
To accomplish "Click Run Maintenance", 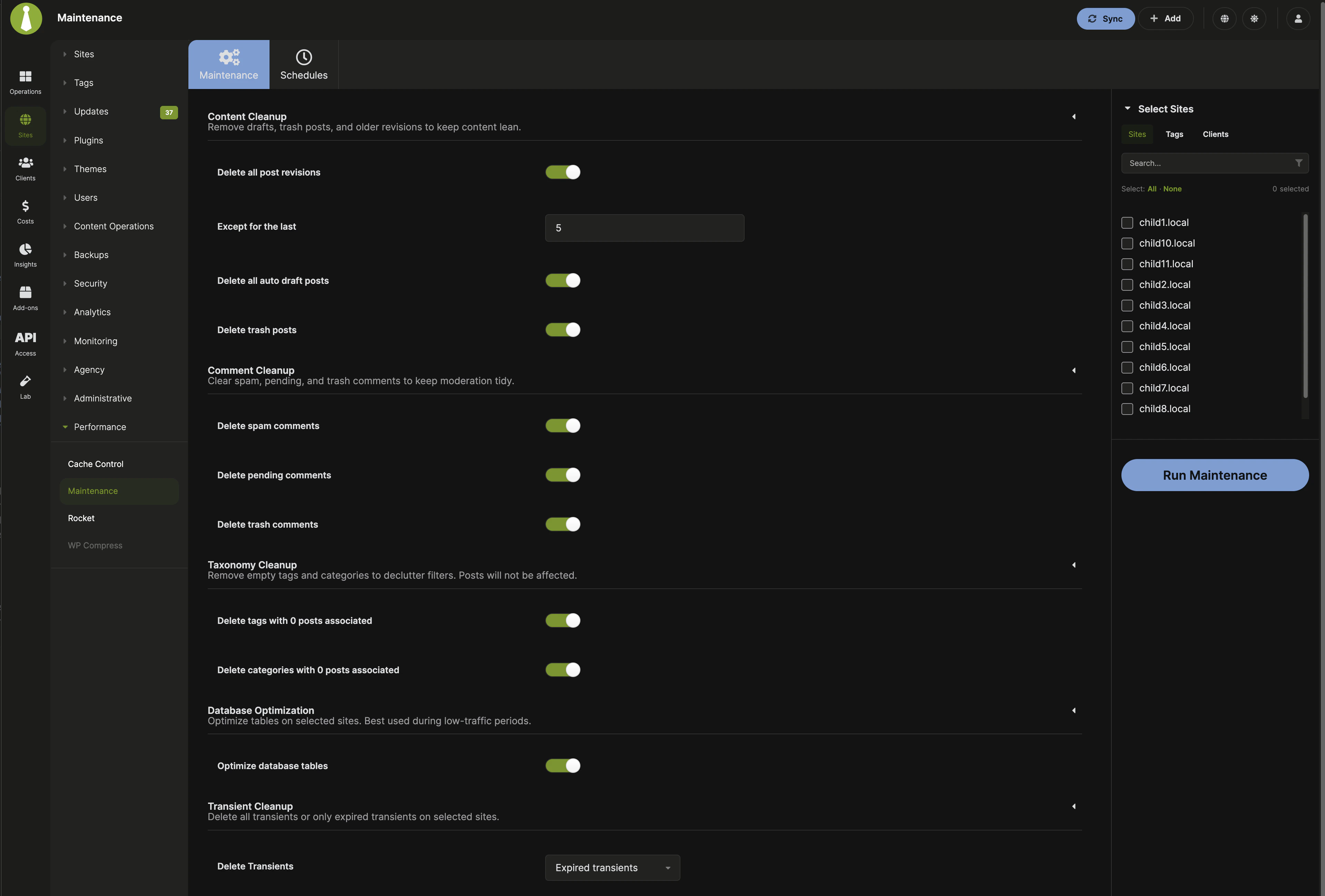I will pyautogui.click(x=1214, y=475).
